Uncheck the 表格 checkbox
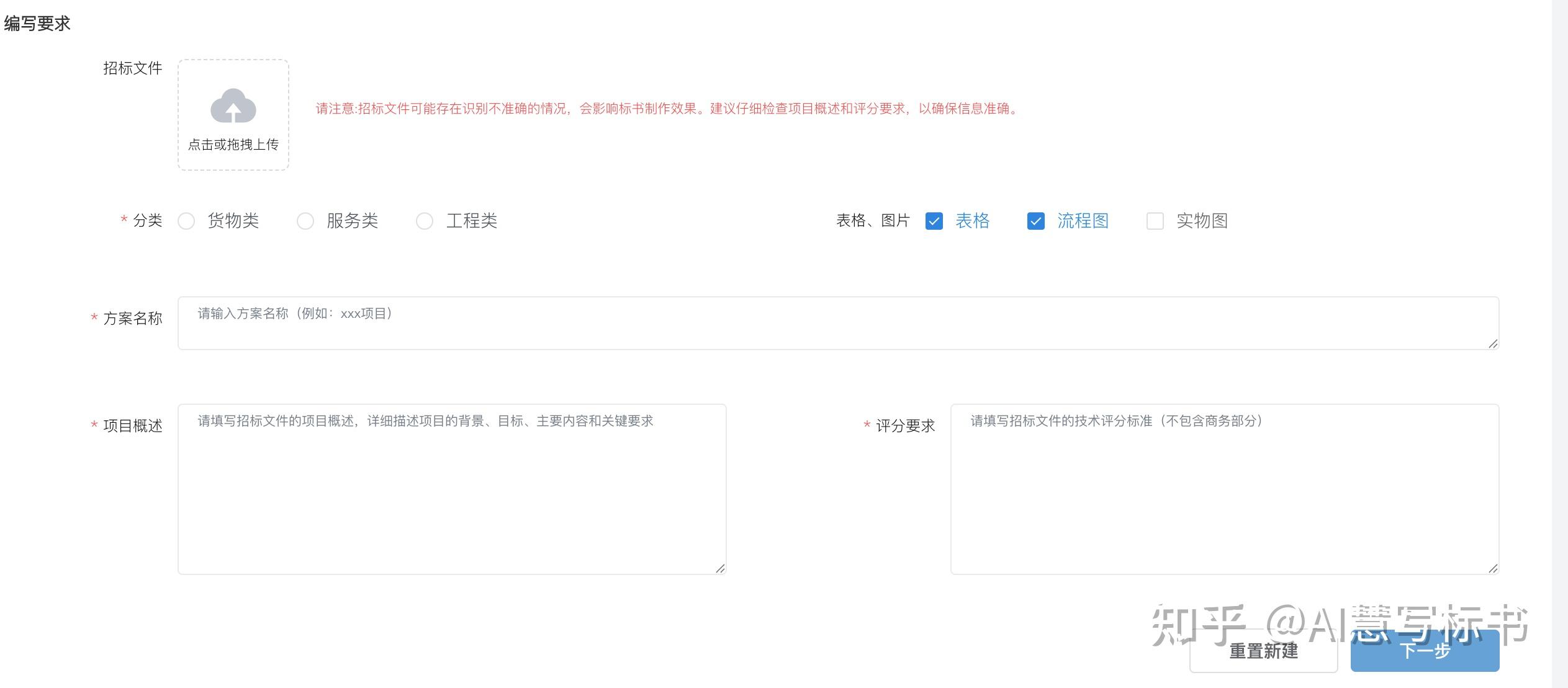This screenshot has height=688, width=1568. (x=934, y=221)
